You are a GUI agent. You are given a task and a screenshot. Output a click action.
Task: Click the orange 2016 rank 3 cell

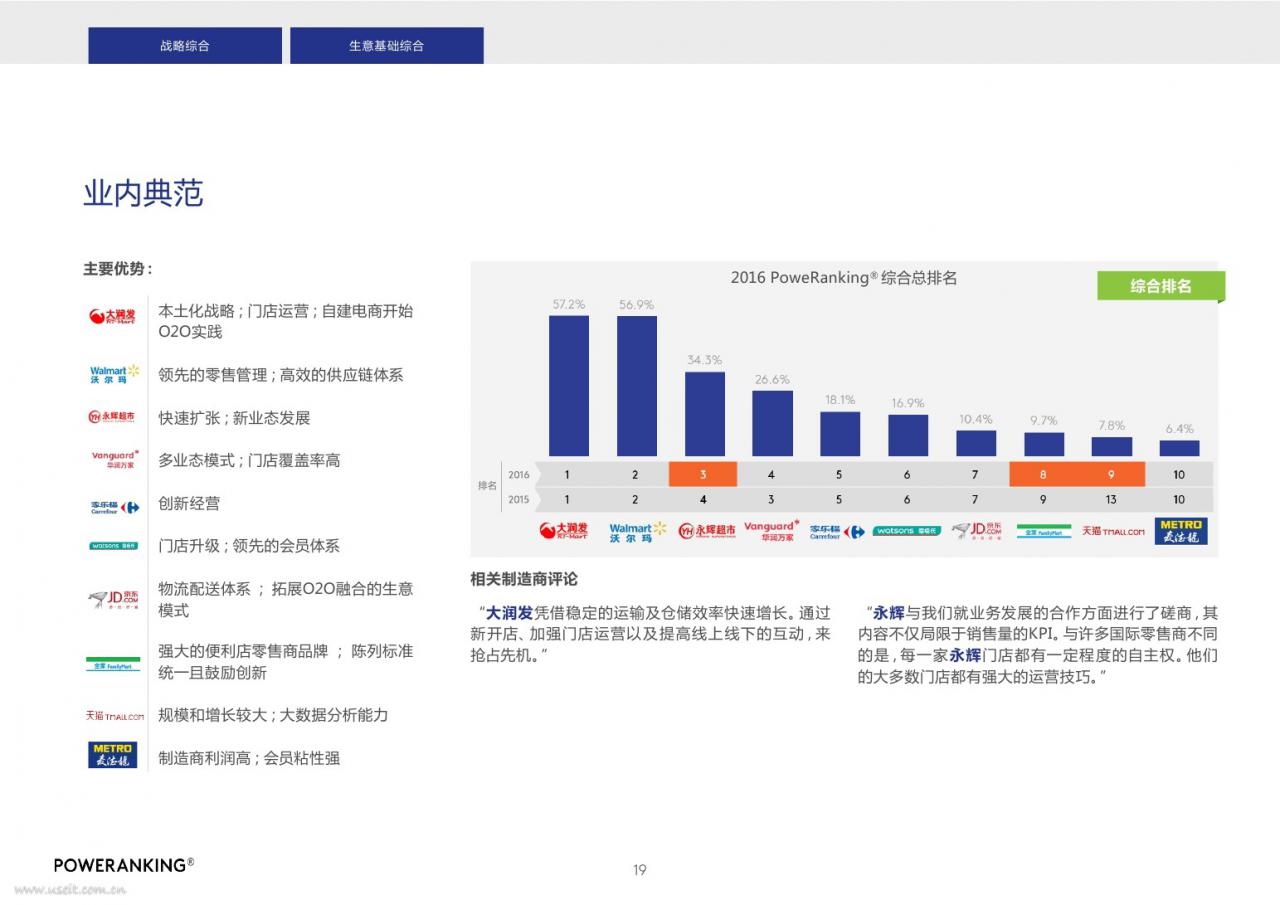coord(703,474)
